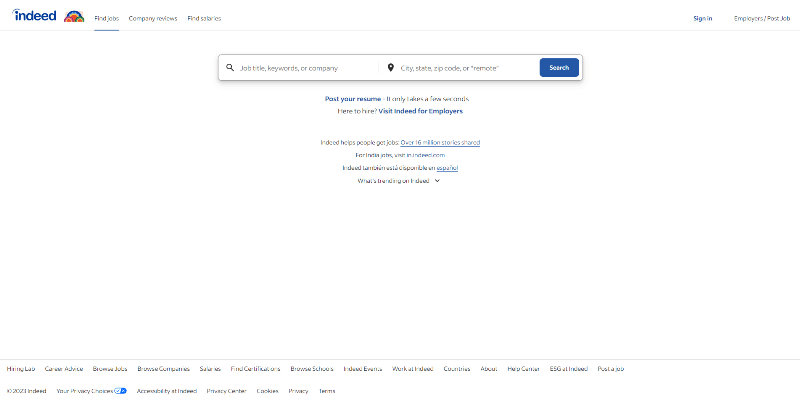The width and height of the screenshot is (800, 405).
Task: Click the Indeed logo
Action: (x=34, y=15)
